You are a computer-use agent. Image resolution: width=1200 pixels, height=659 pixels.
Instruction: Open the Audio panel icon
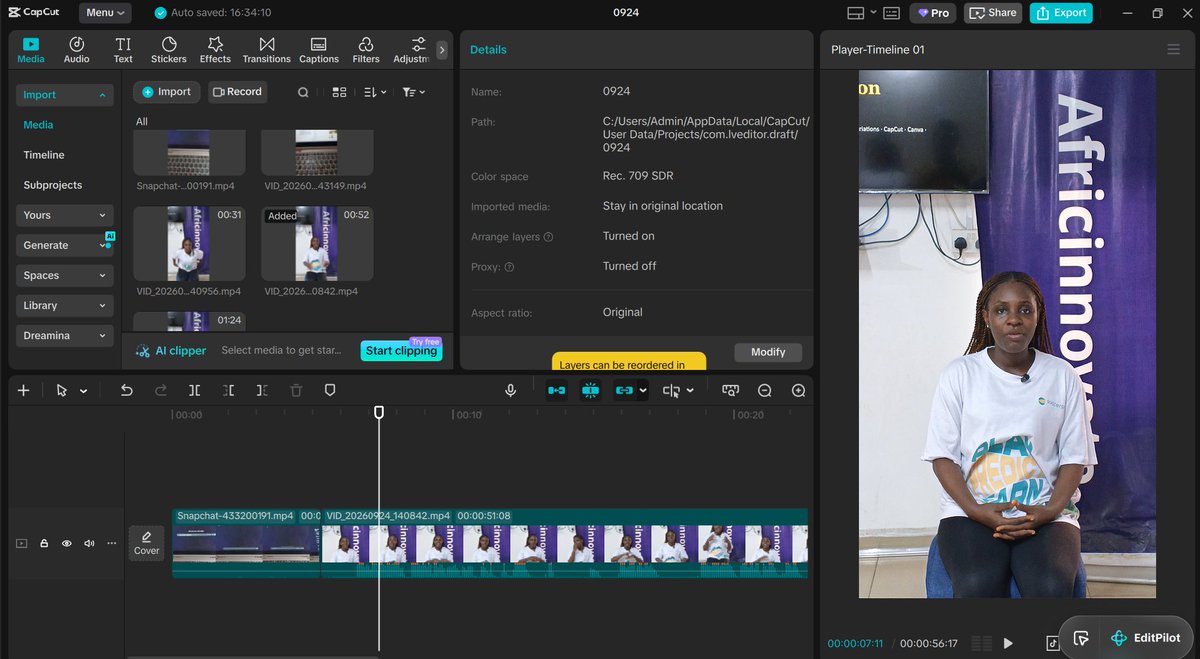77,50
